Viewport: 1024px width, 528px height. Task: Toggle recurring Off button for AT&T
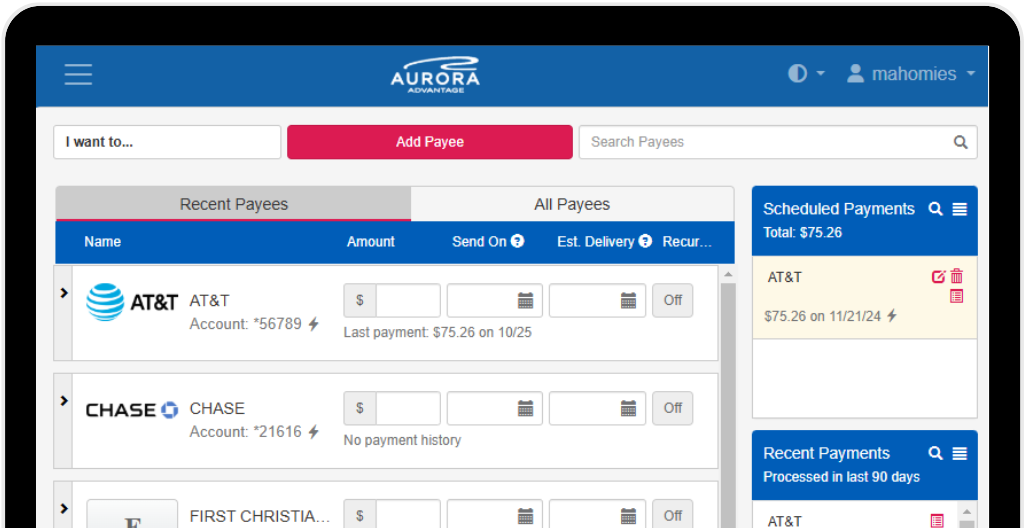[672, 300]
